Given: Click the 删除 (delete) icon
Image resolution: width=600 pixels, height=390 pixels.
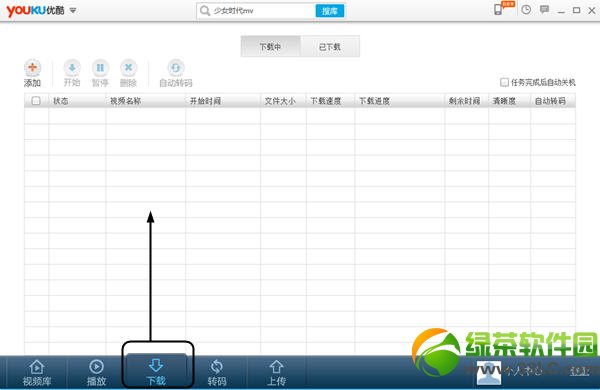Looking at the screenshot, I should pos(129,68).
